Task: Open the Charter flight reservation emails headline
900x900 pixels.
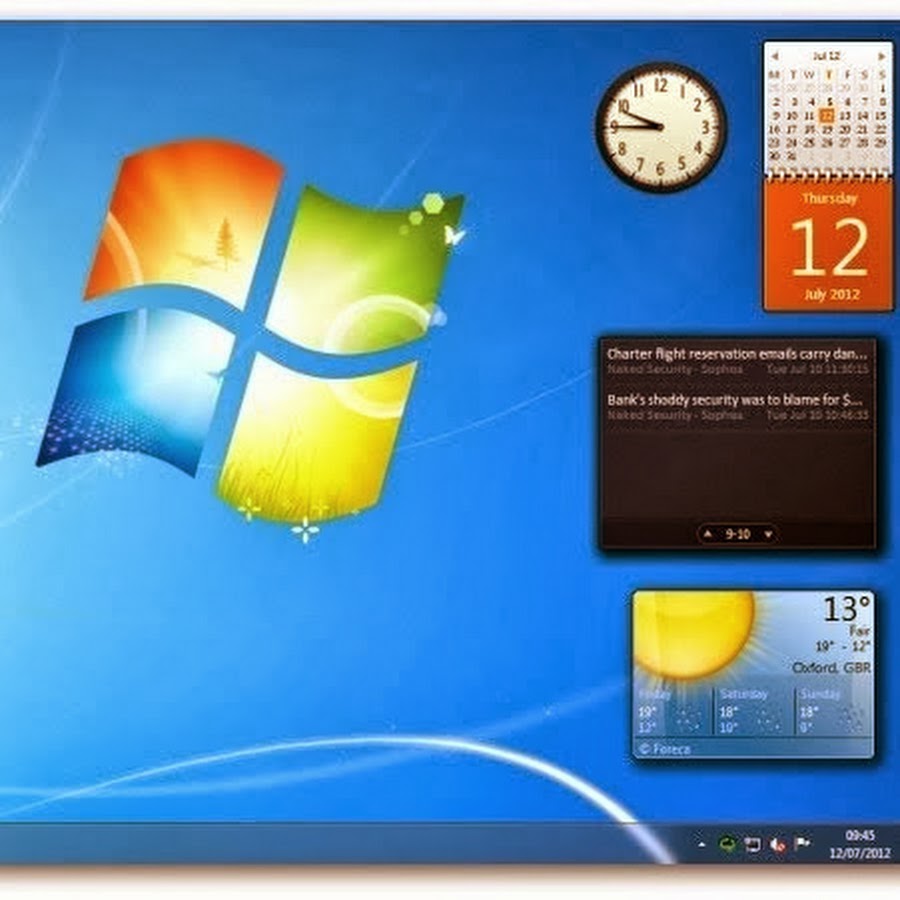Action: coord(737,354)
